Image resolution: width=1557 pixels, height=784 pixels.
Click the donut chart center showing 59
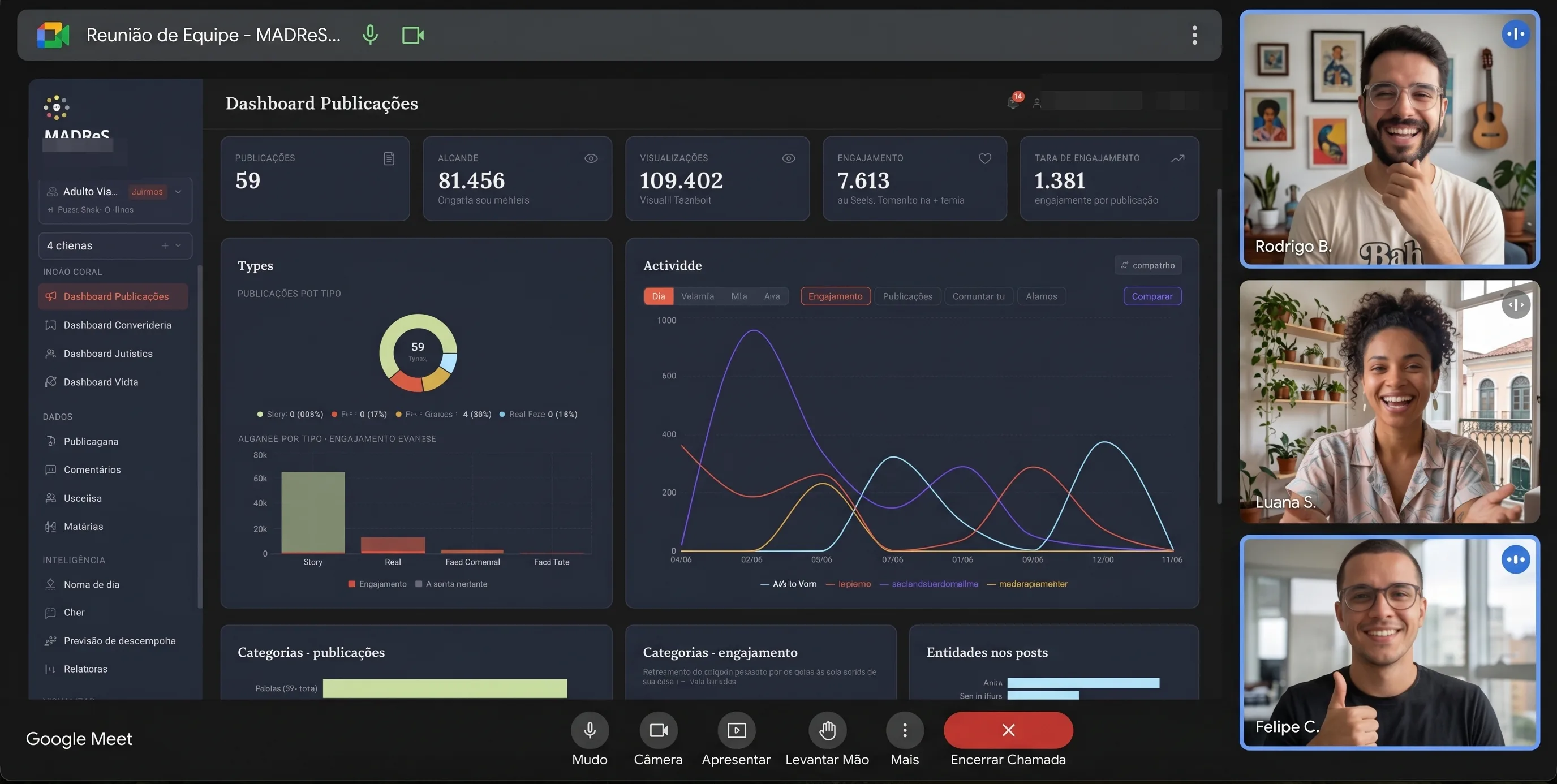[418, 351]
